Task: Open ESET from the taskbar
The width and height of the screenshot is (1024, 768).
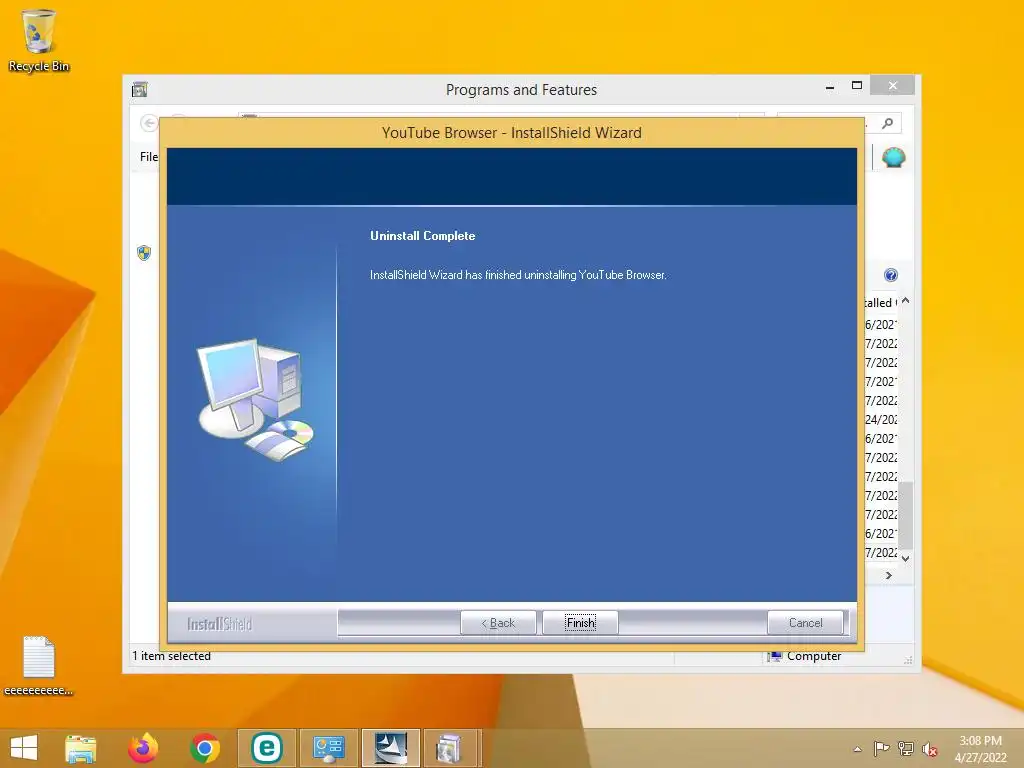Action: click(x=266, y=748)
